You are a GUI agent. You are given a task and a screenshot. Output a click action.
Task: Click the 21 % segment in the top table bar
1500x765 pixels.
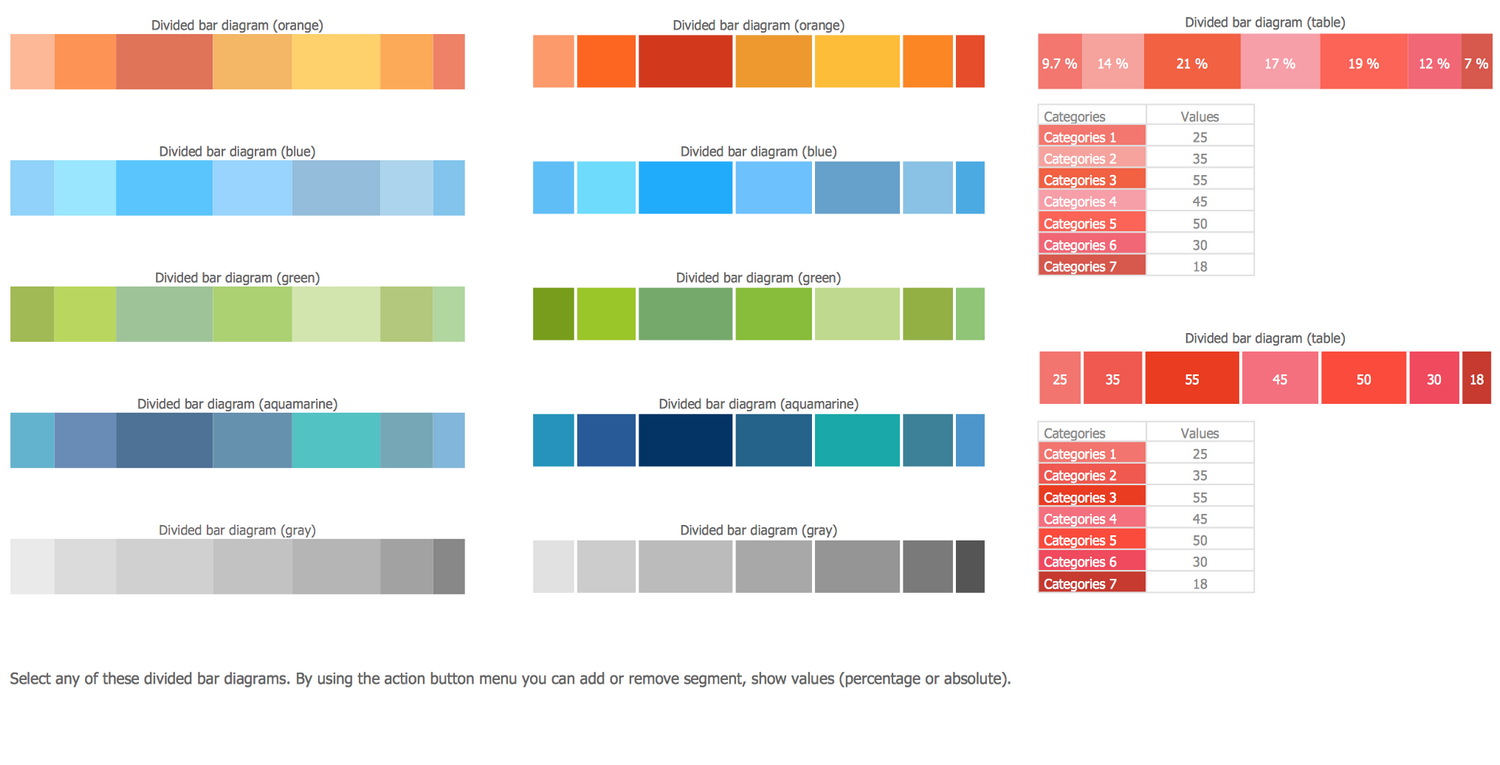(1191, 63)
